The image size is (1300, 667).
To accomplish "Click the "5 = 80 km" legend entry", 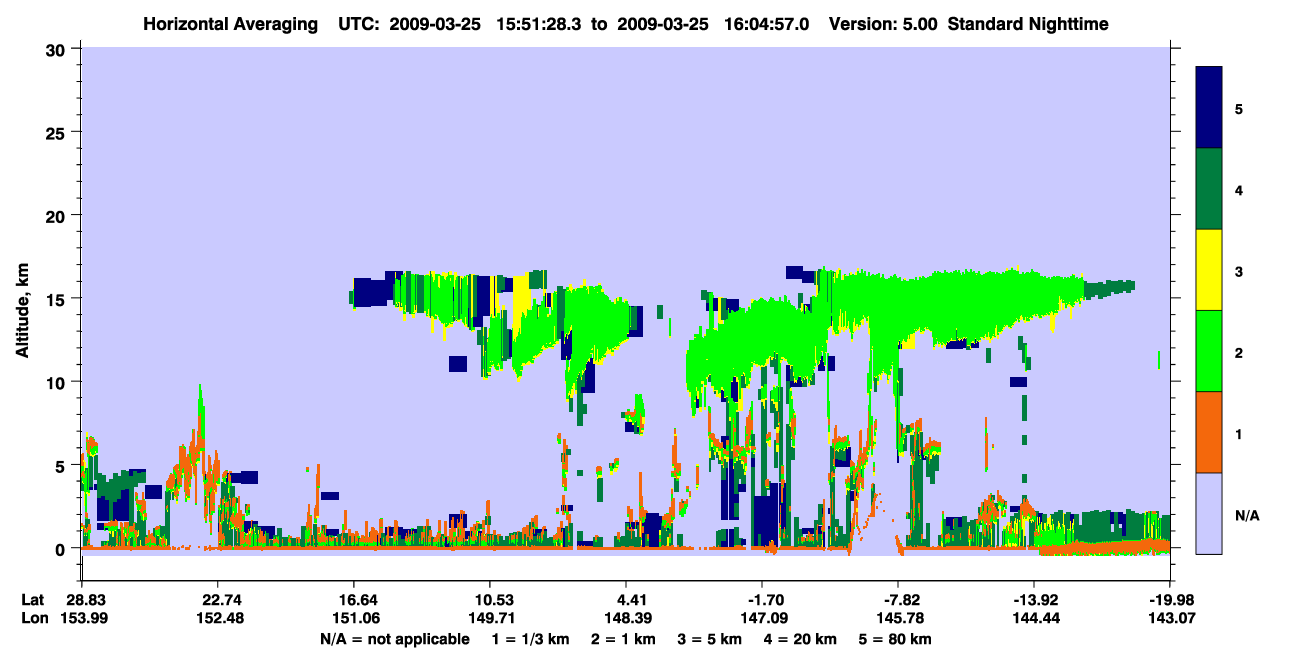I will pyautogui.click(x=894, y=638).
